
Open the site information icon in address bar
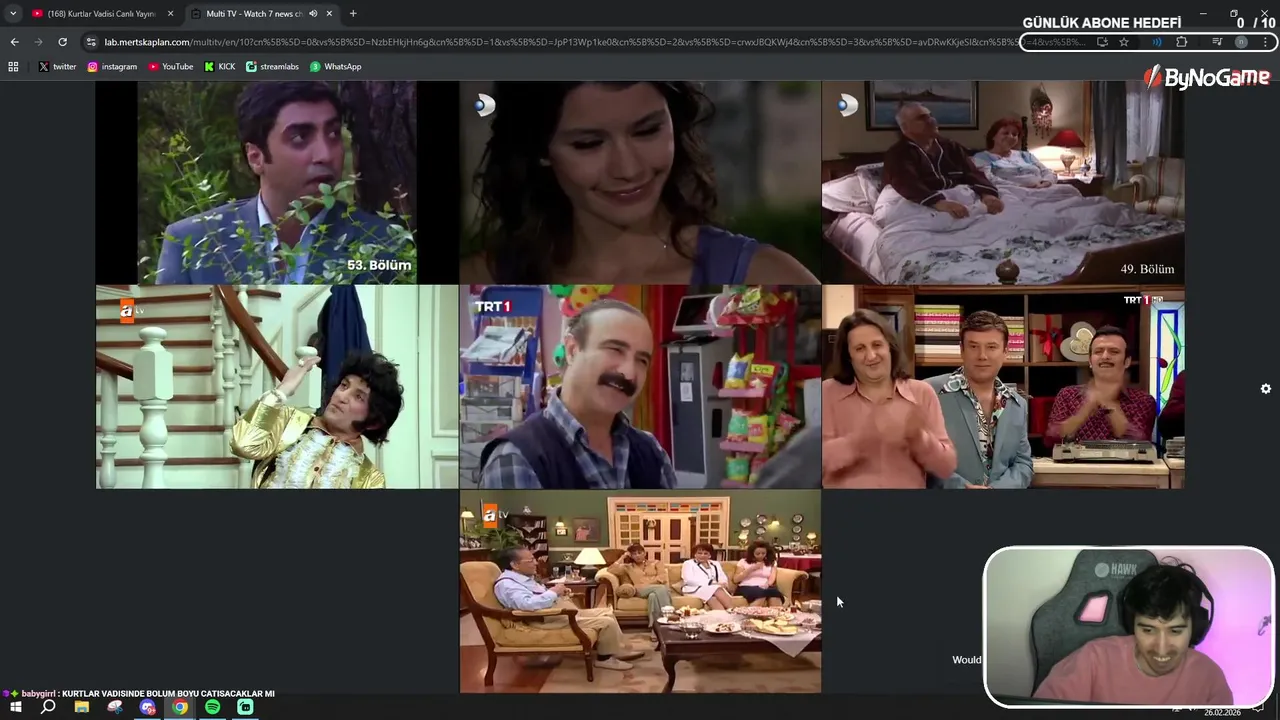91,42
